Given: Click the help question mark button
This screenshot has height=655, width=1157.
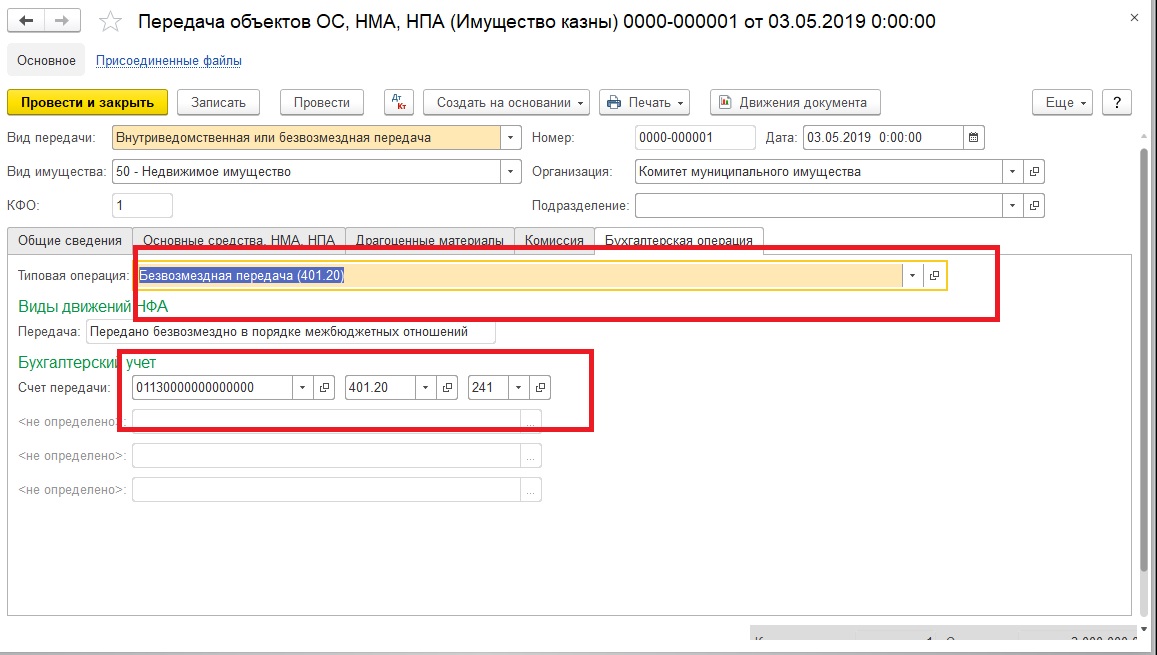Looking at the screenshot, I should click(x=1116, y=102).
